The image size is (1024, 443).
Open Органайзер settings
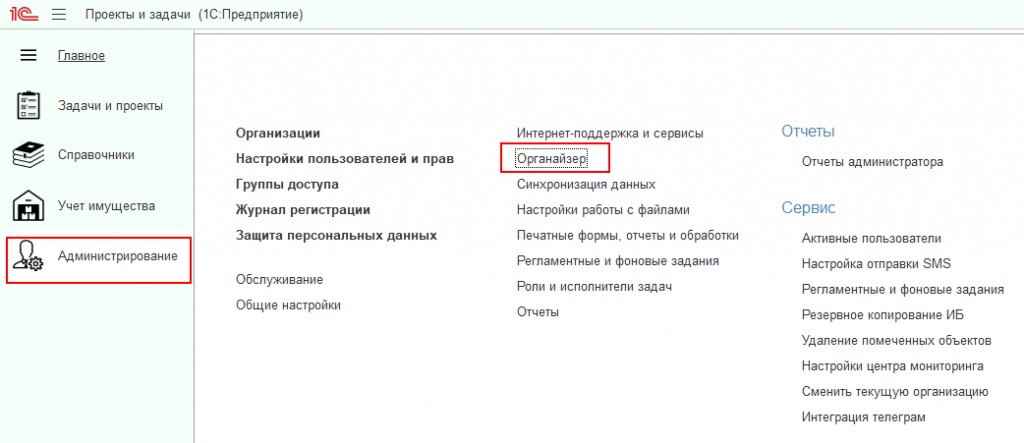pos(552,159)
